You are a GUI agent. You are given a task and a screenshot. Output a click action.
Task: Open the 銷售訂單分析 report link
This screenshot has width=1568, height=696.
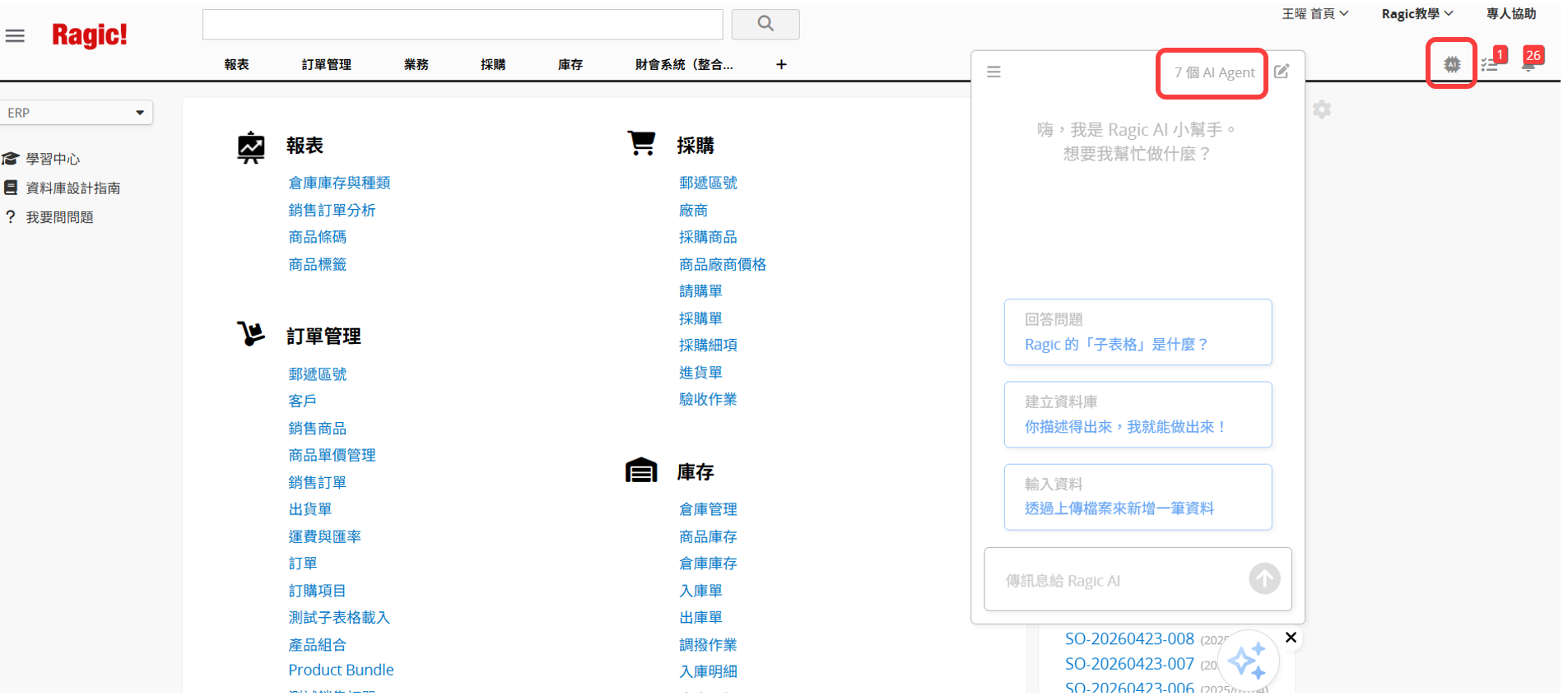(x=332, y=210)
